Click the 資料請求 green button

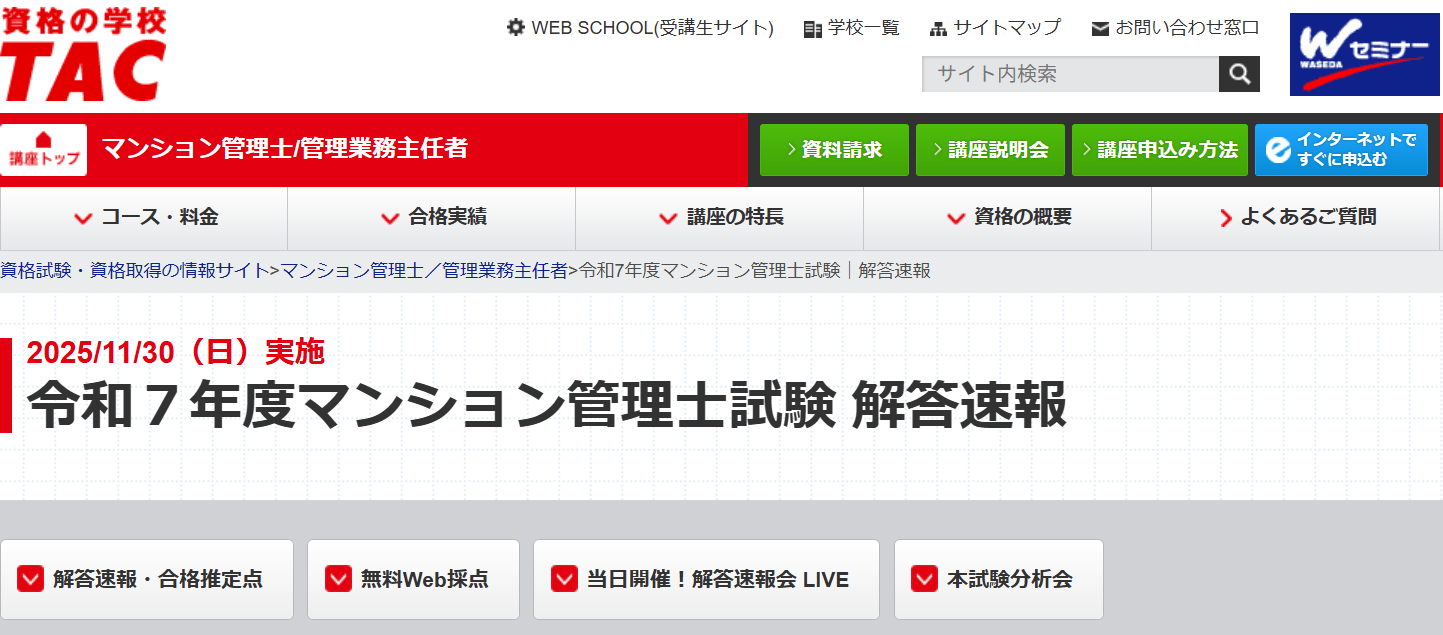click(834, 148)
